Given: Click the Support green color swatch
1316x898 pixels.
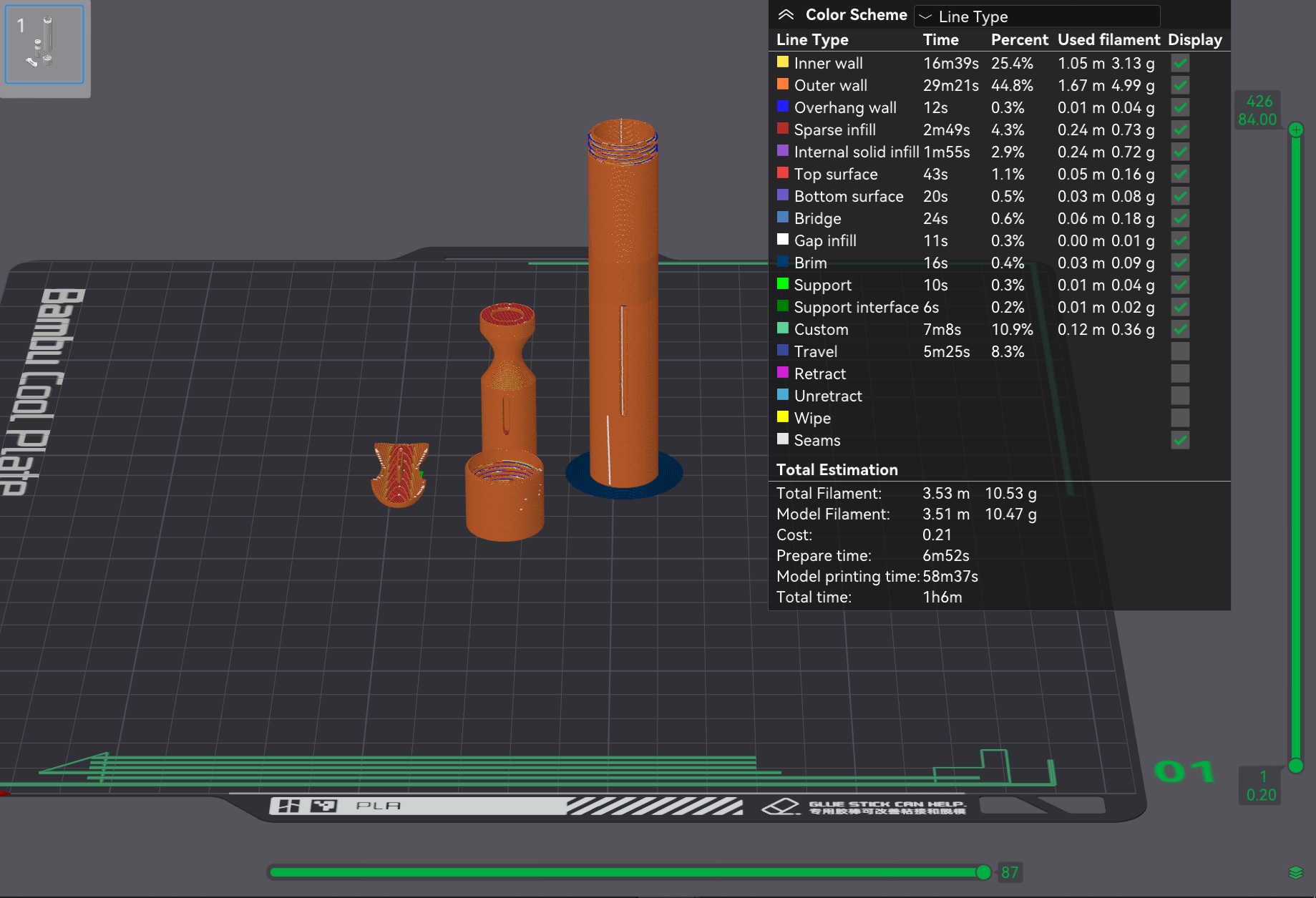Looking at the screenshot, I should [x=783, y=284].
